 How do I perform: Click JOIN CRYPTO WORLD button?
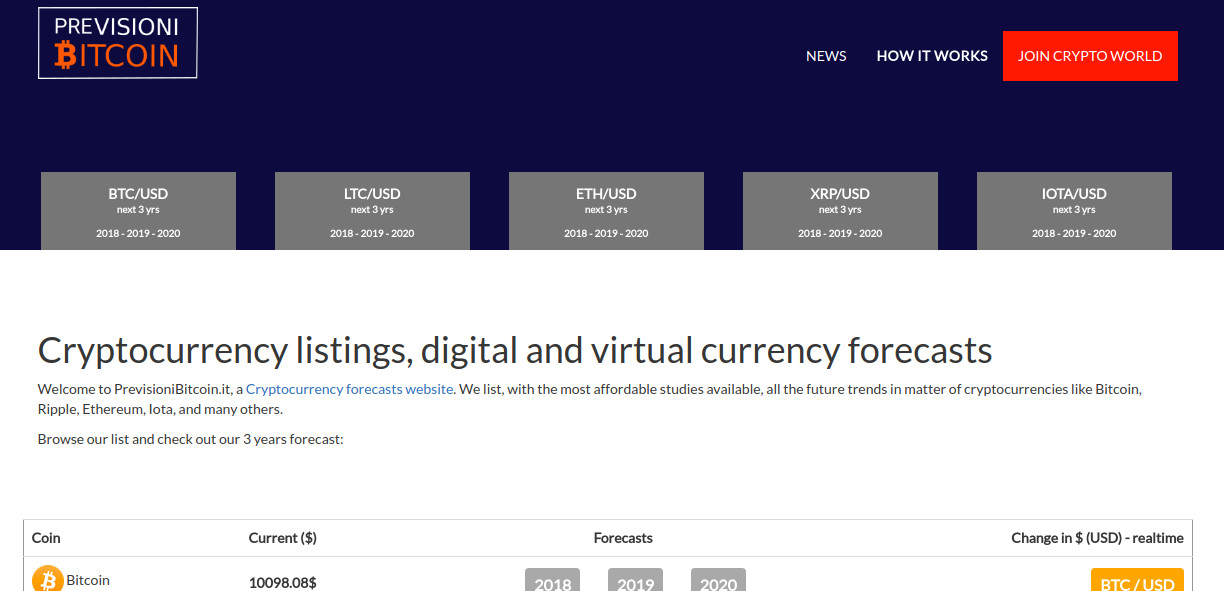click(1090, 56)
